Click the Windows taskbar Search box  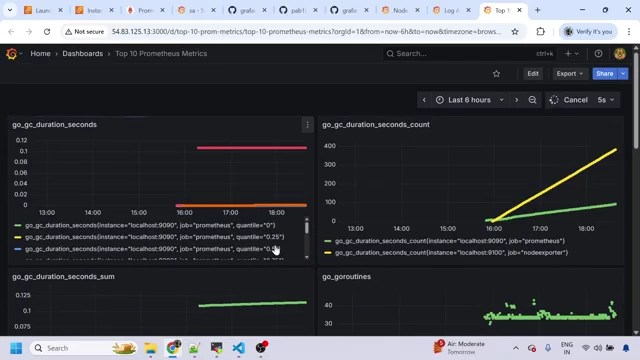point(83,348)
